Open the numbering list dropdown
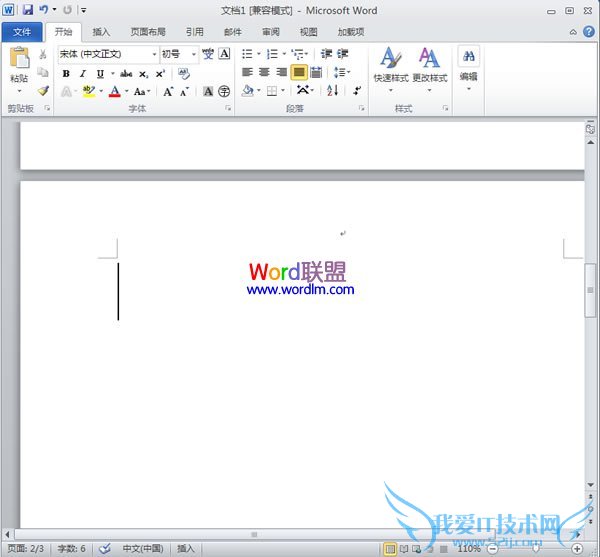Screen dimensions: 600x557 point(284,54)
